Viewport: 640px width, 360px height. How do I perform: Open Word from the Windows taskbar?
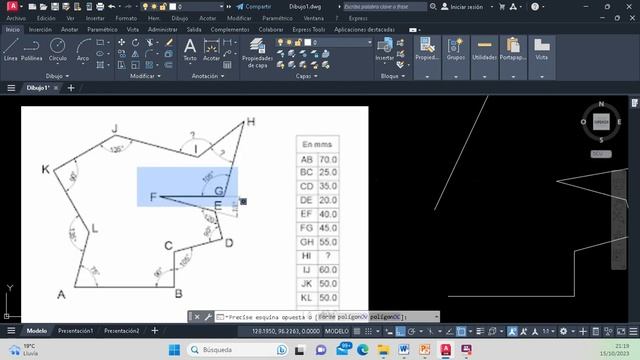click(x=404, y=350)
